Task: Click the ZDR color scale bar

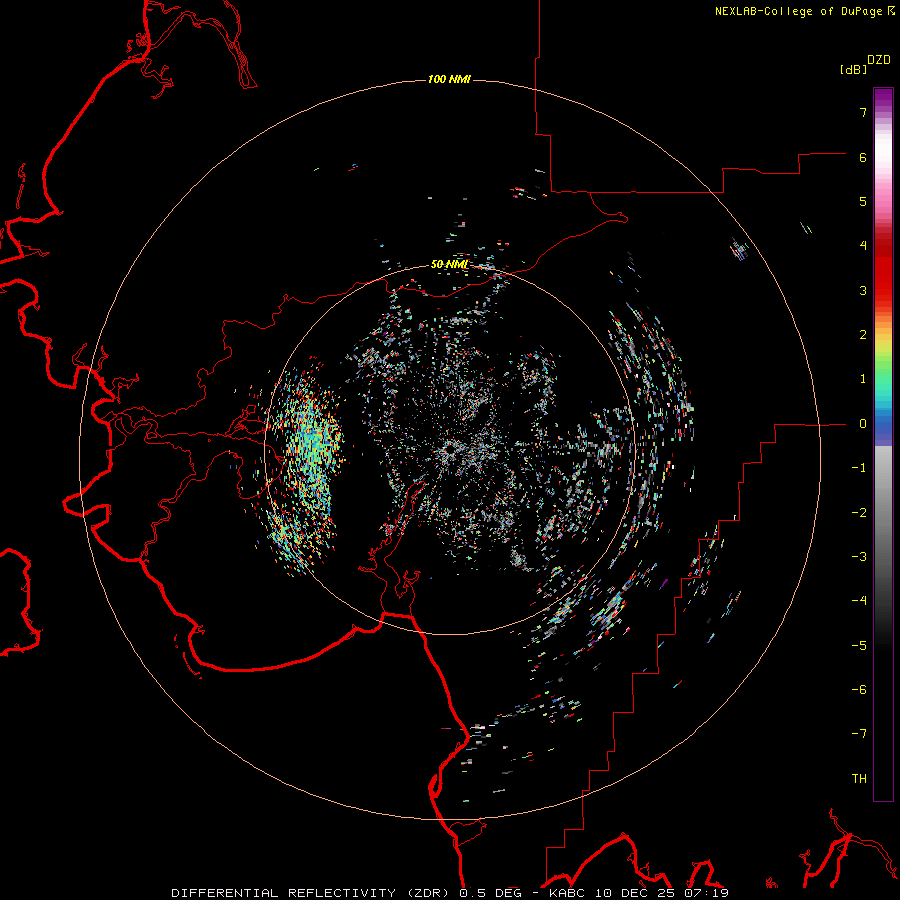Action: [883, 444]
